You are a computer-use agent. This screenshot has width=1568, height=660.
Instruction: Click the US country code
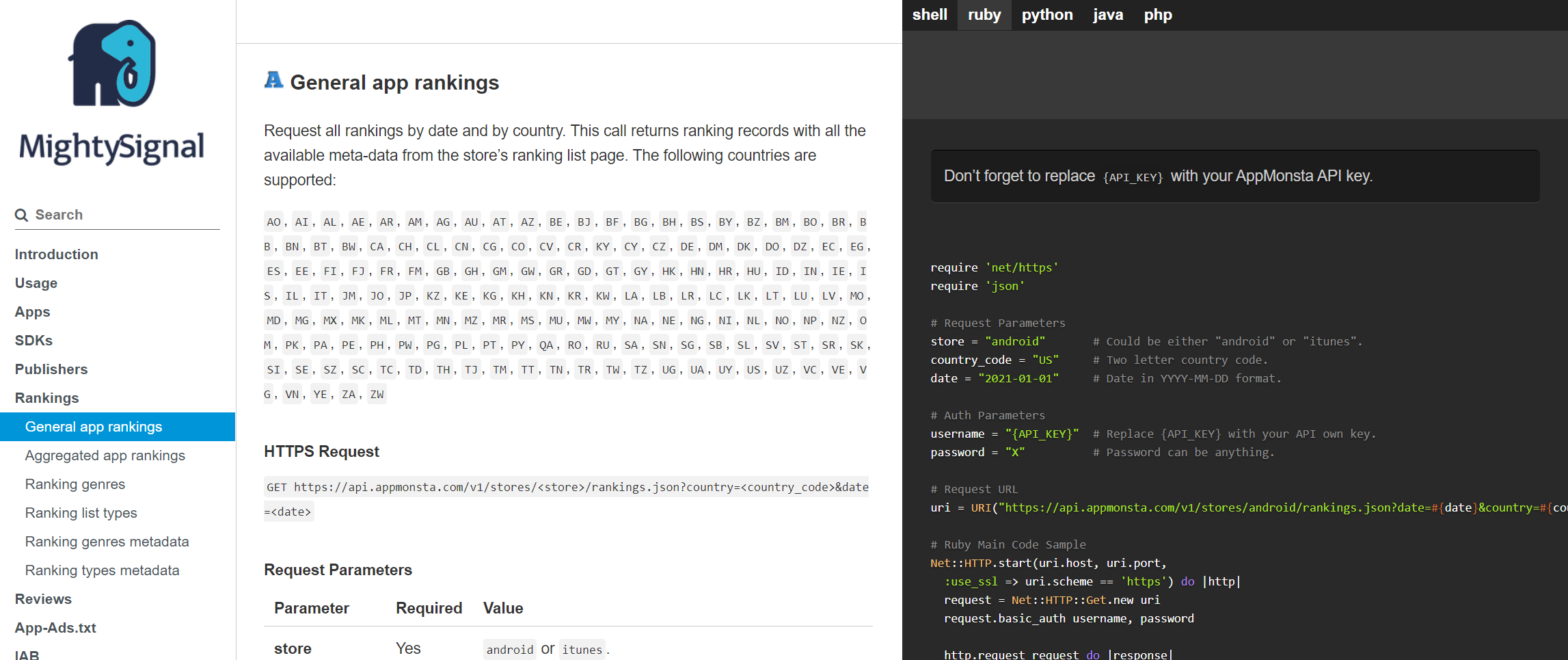[753, 370]
